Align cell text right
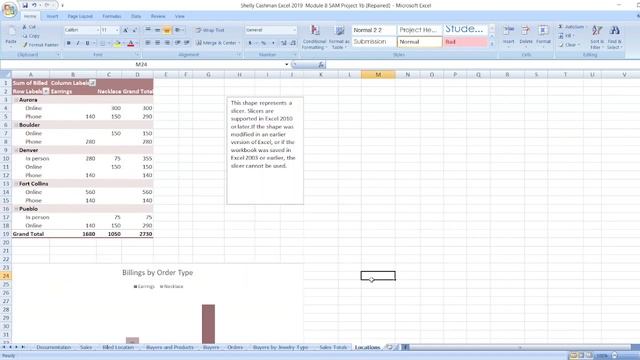This screenshot has width=640, height=360. coord(167,42)
